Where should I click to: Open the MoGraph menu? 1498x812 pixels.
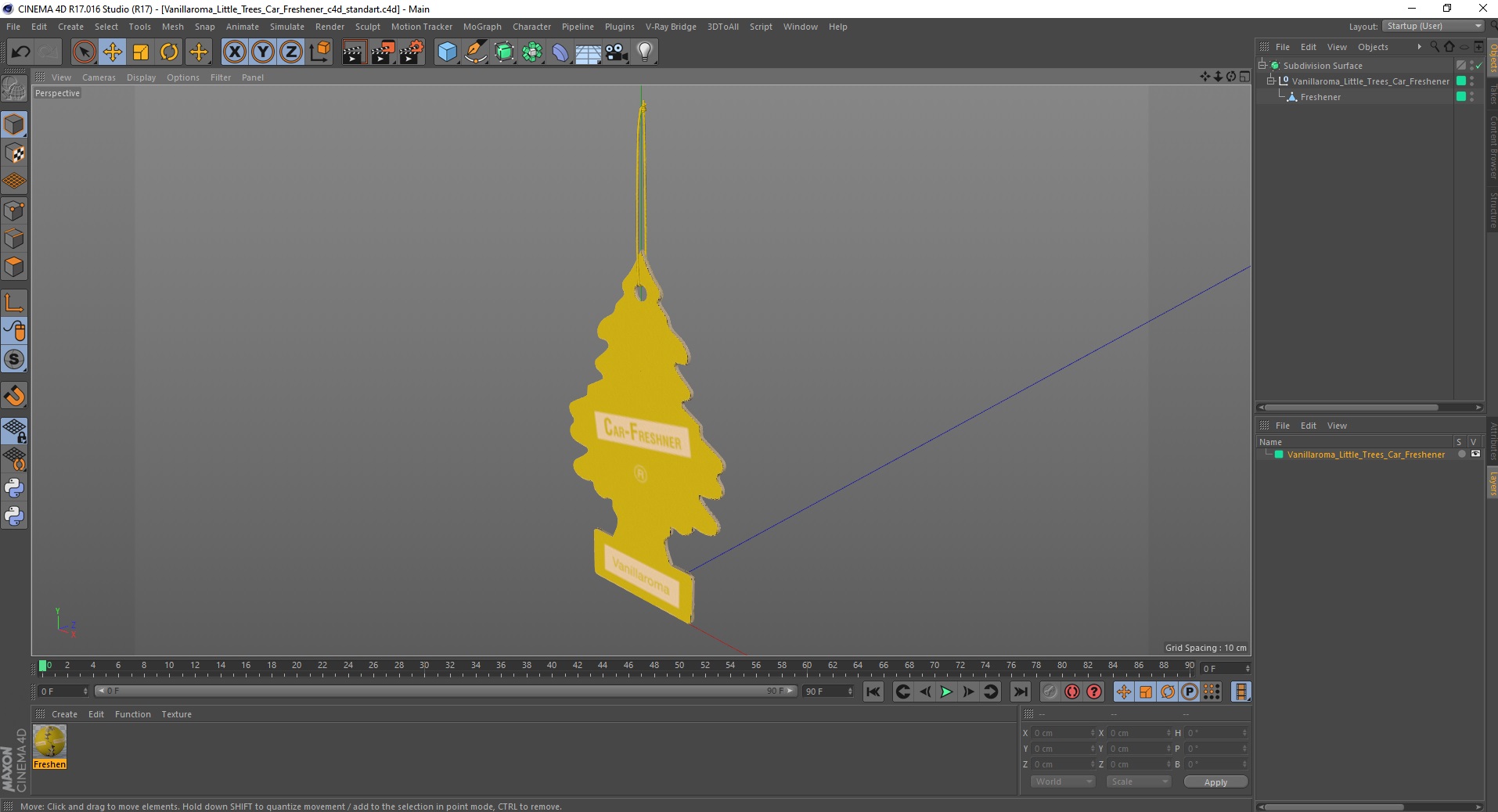pyautogui.click(x=482, y=27)
